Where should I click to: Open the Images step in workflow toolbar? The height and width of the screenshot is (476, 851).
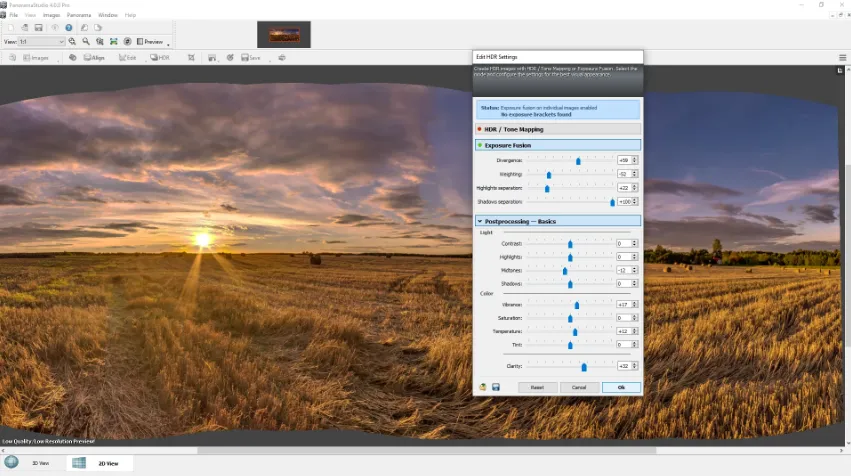[x=36, y=58]
